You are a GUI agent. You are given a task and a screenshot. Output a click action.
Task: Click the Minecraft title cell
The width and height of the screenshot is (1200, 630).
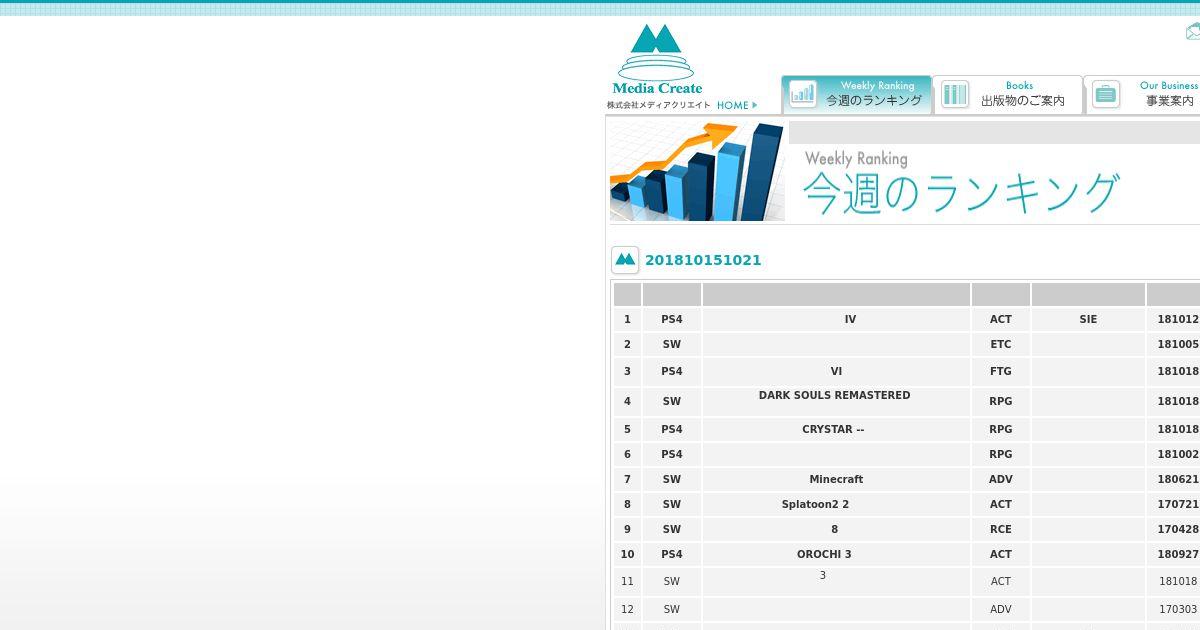click(836, 479)
